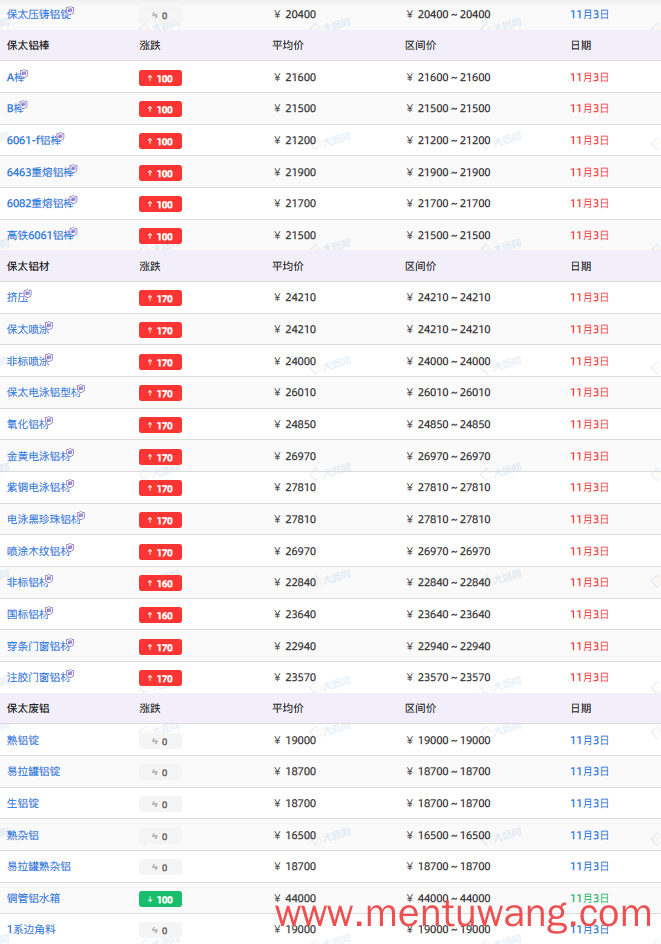
Task: Open the 易拉罐铝锭 product link
Action: pyautogui.click(x=34, y=772)
